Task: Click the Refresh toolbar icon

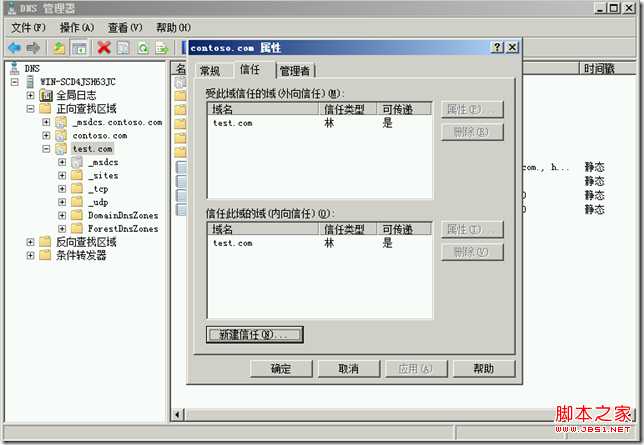Action: coord(143,48)
